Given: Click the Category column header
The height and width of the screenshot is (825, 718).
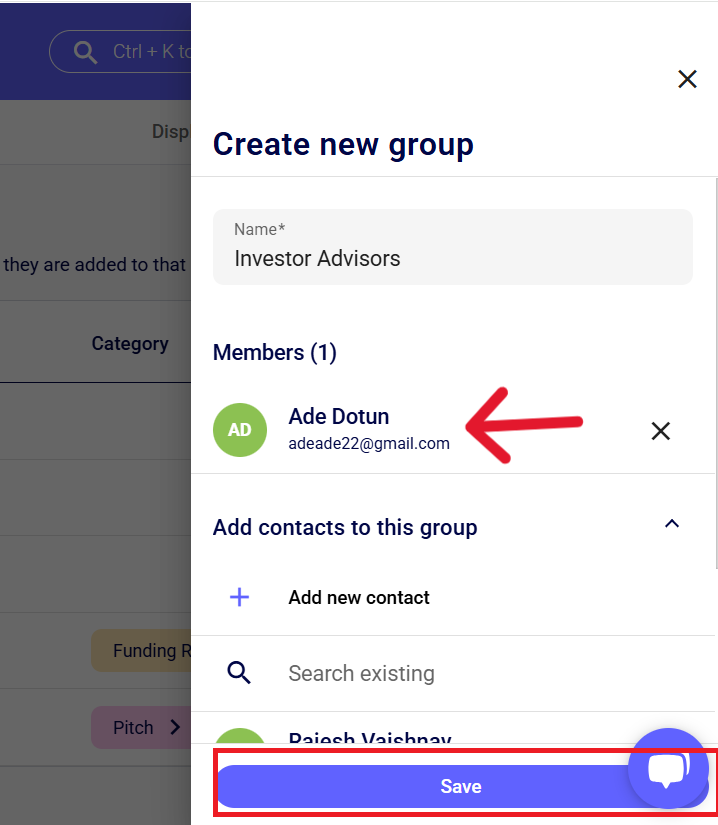Looking at the screenshot, I should pyautogui.click(x=130, y=344).
